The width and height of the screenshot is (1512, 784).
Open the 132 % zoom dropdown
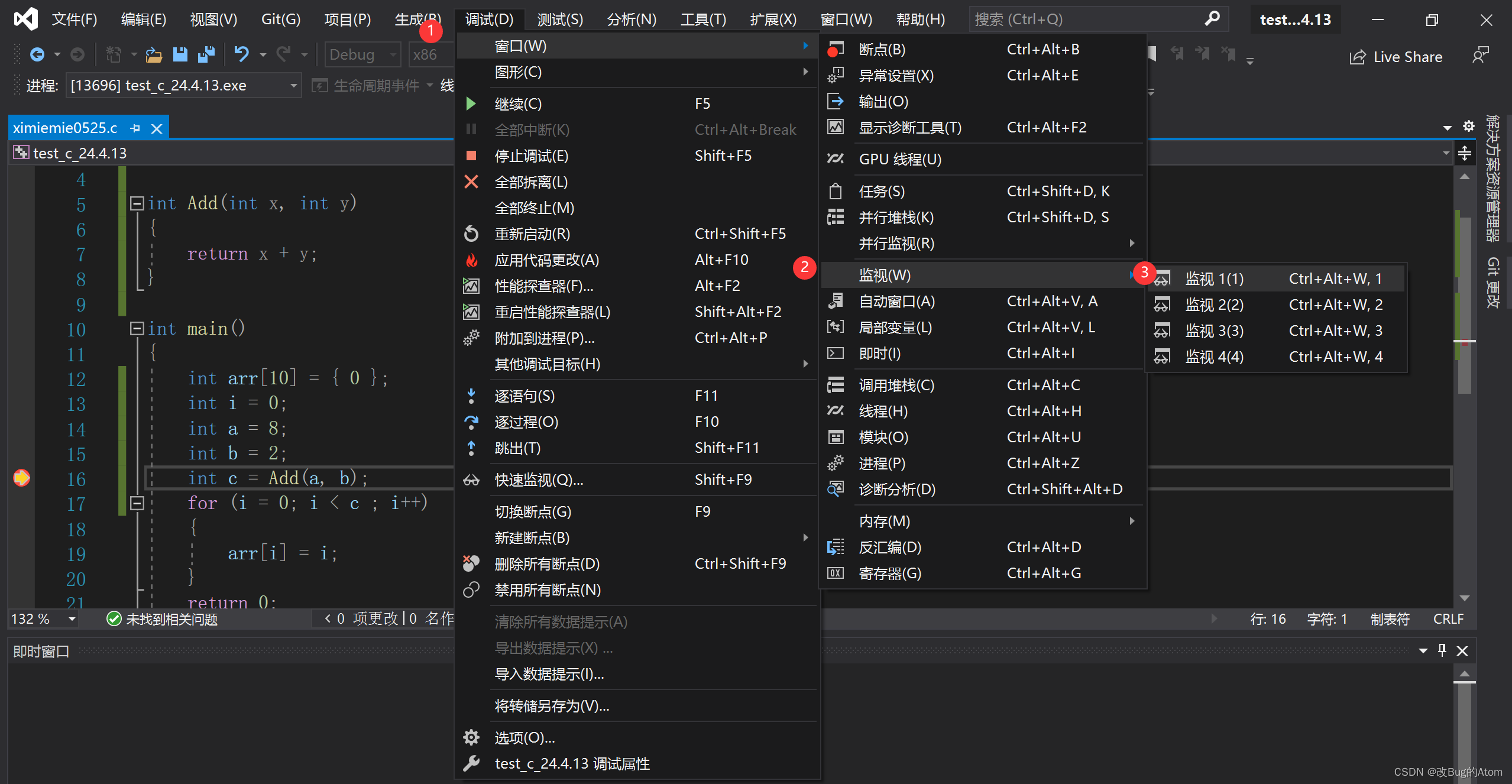click(72, 619)
